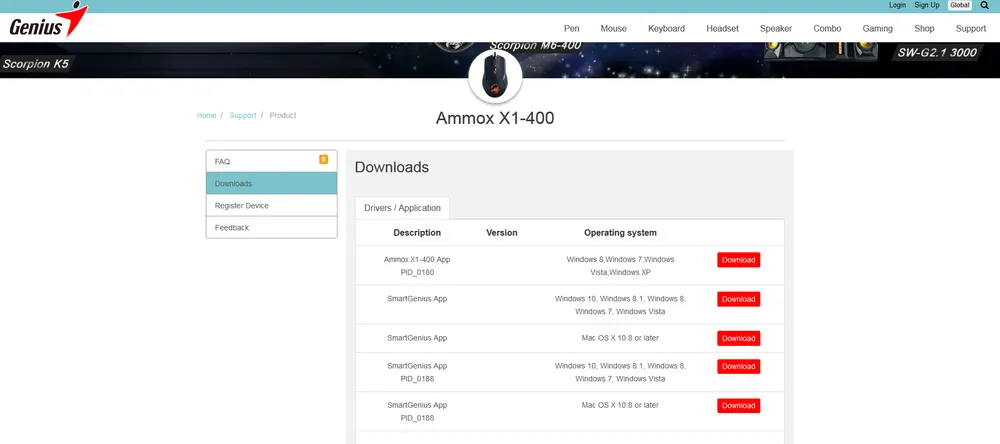Download the Ammox X1-400 App PID_0180
Image resolution: width=1000 pixels, height=444 pixels.
738,260
